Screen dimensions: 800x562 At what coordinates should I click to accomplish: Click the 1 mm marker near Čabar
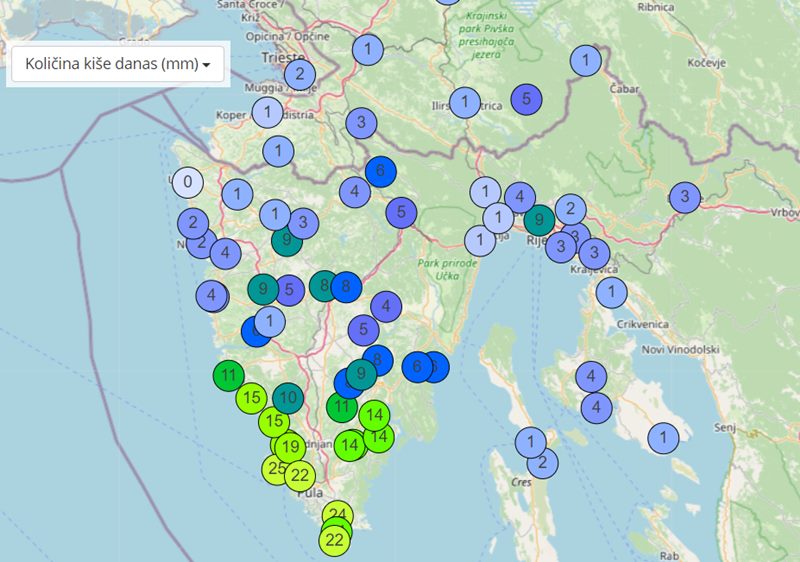point(585,61)
